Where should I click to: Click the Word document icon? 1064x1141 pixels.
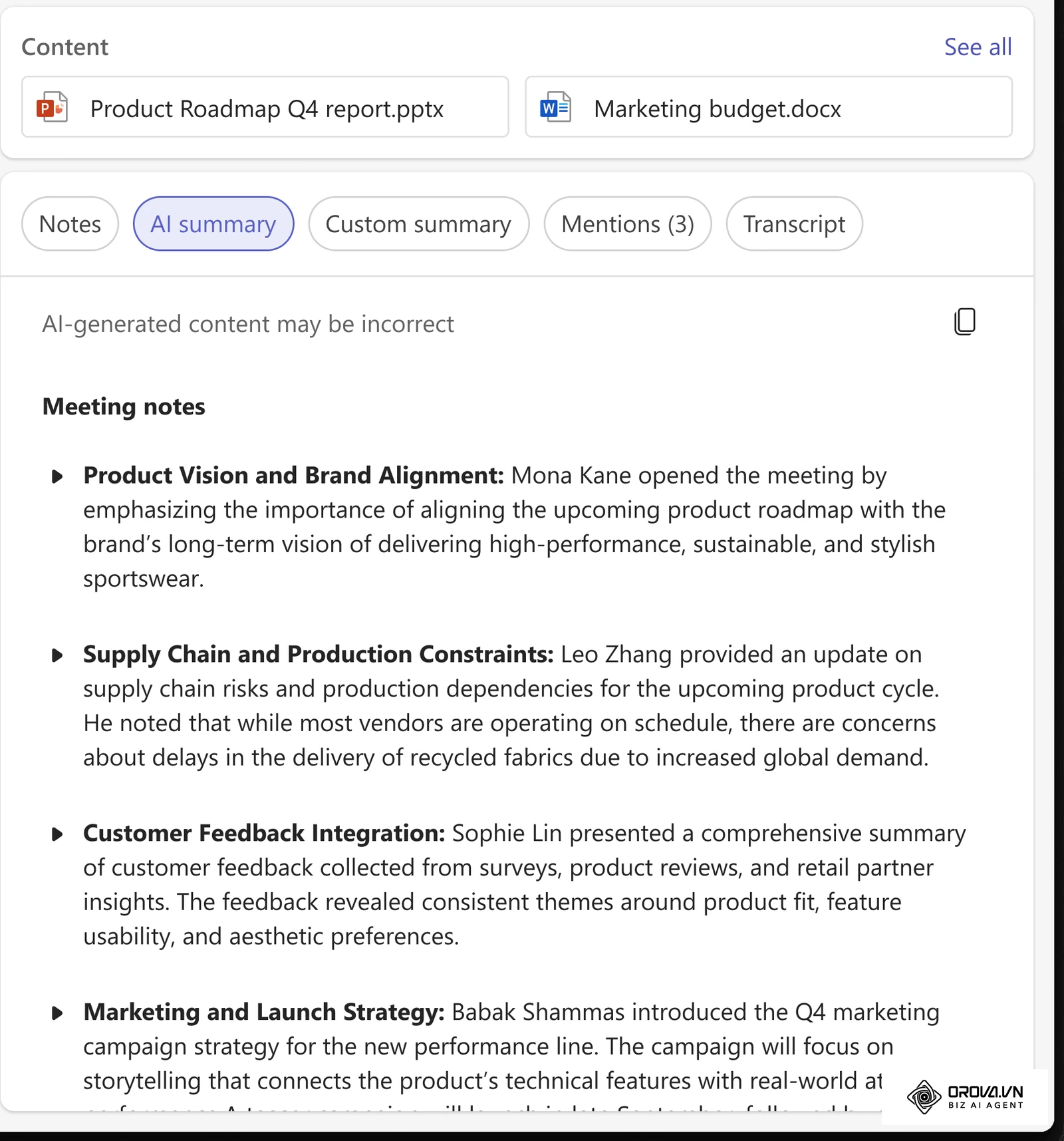pyautogui.click(x=555, y=107)
